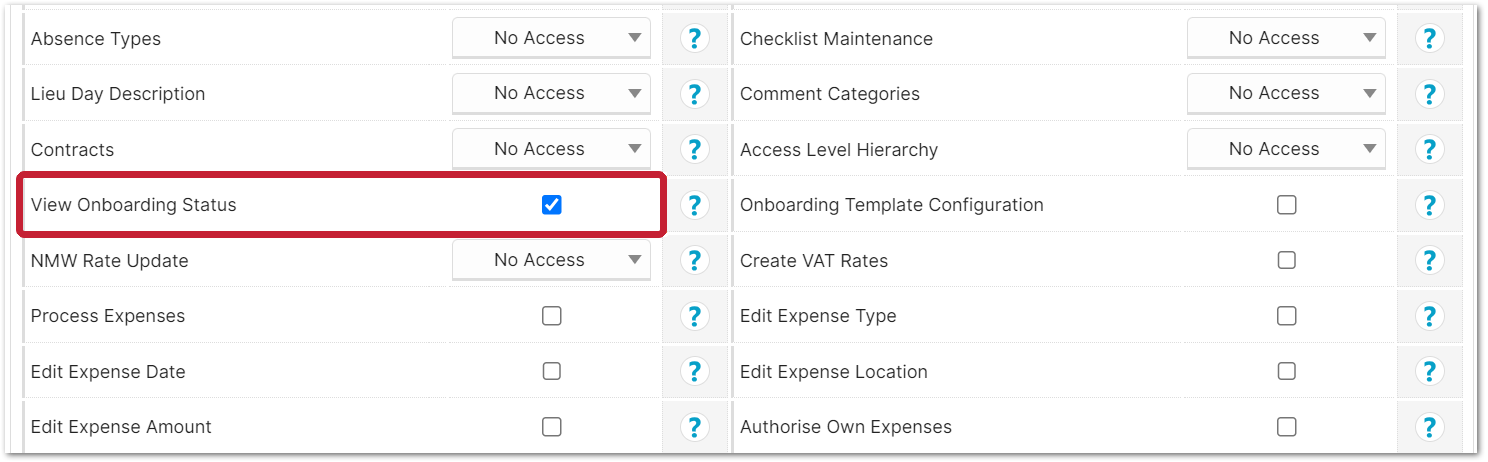Show help for Create VAT Rates
The width and height of the screenshot is (1488, 462).
1429,261
